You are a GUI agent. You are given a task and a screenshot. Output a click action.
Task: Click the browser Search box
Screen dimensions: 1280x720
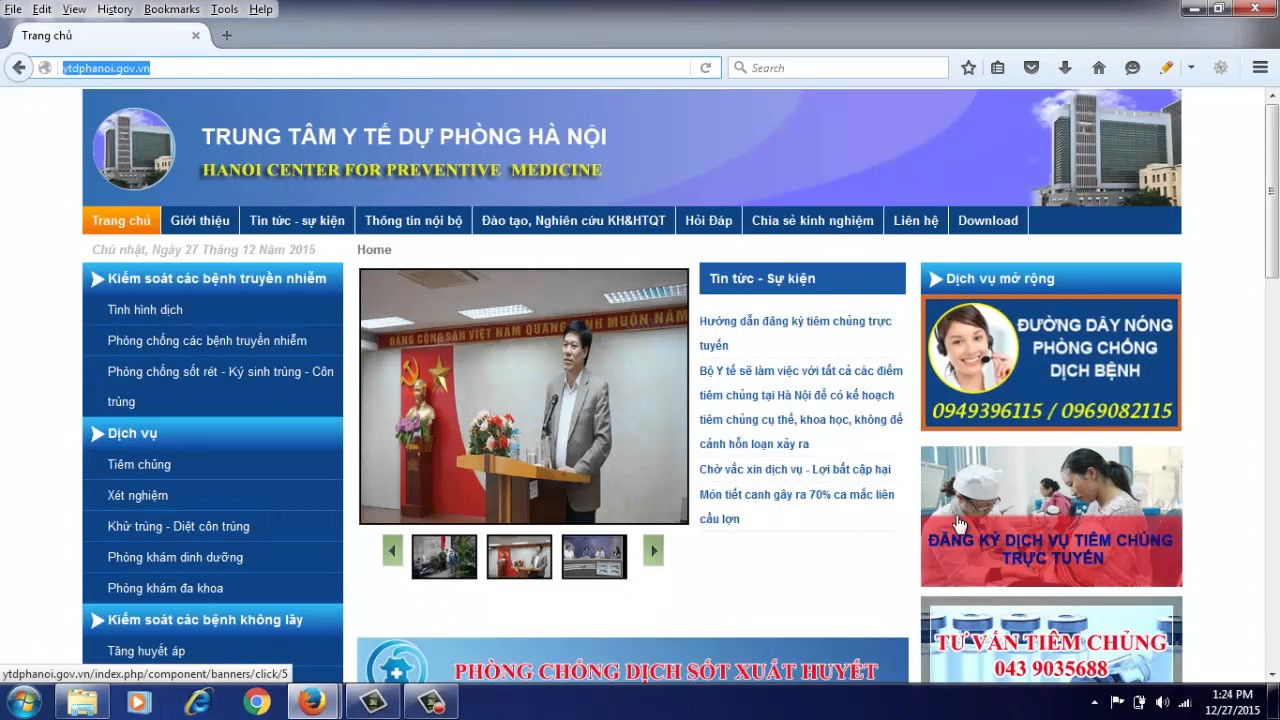838,68
